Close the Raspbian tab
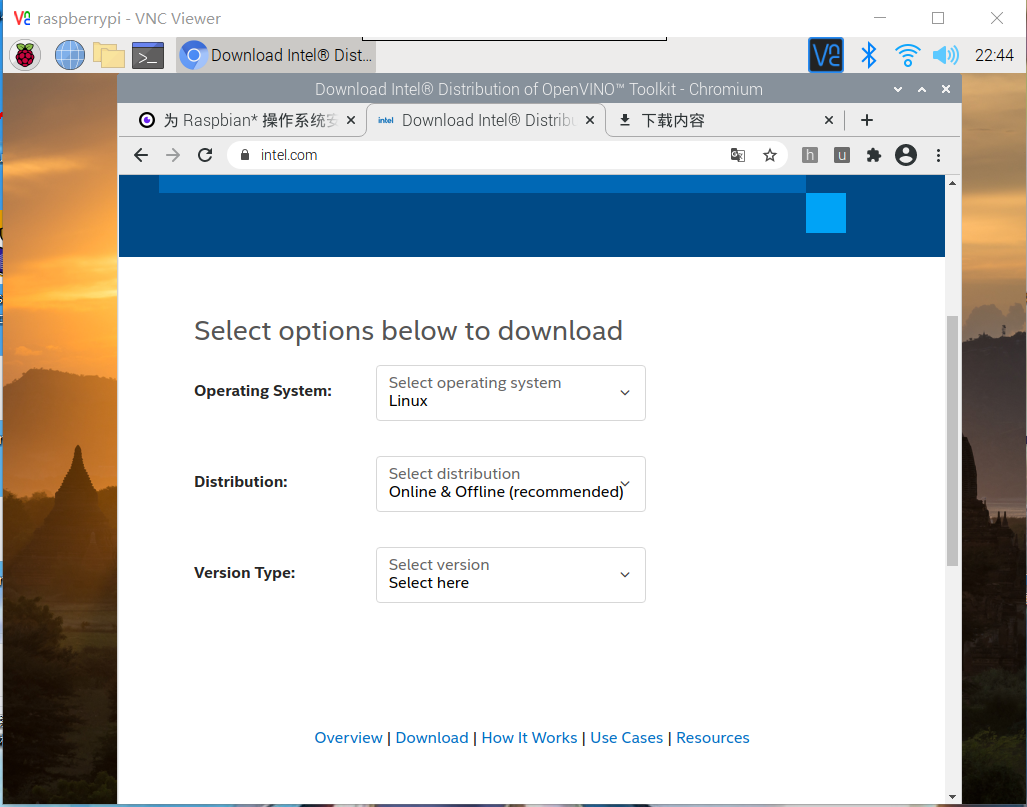 tap(350, 121)
